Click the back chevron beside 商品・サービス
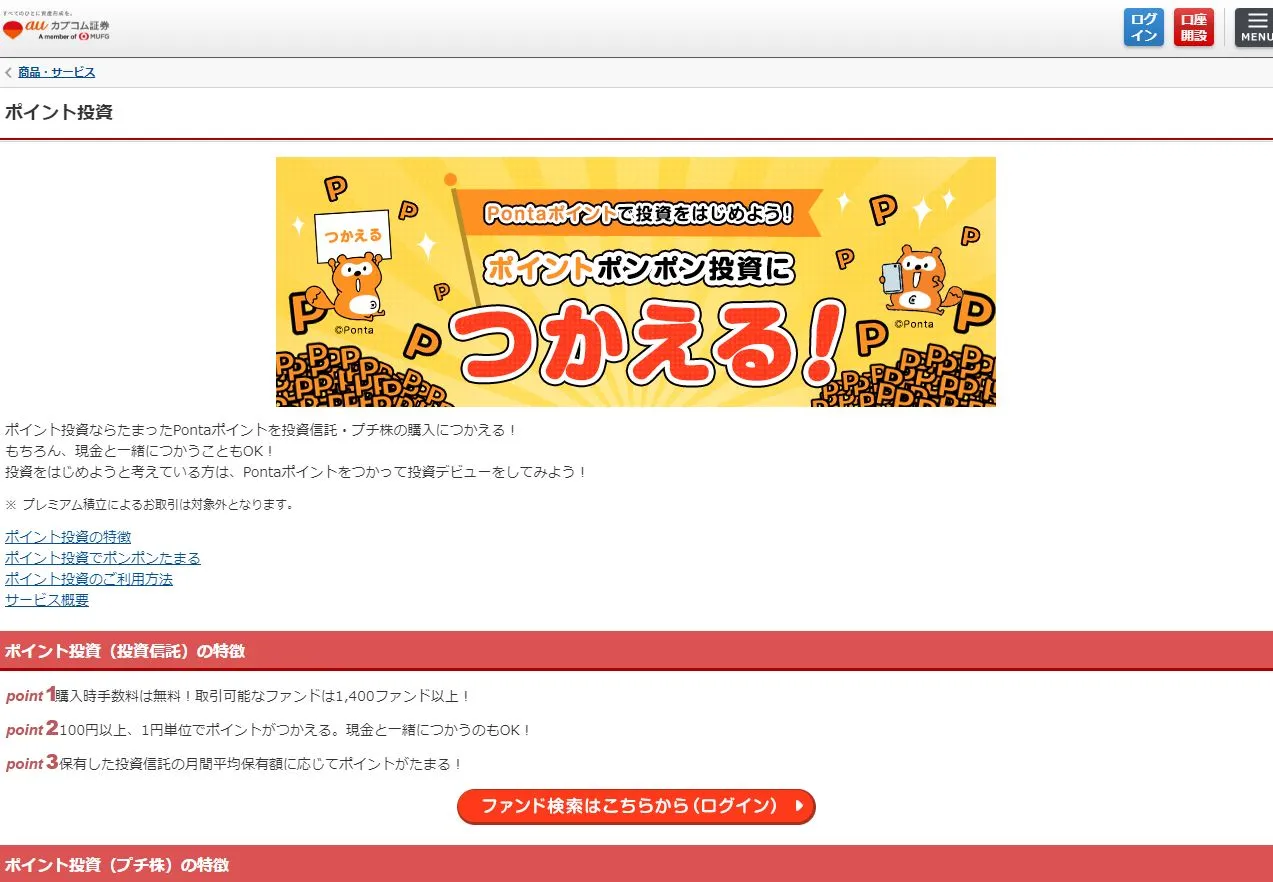 coord(9,72)
